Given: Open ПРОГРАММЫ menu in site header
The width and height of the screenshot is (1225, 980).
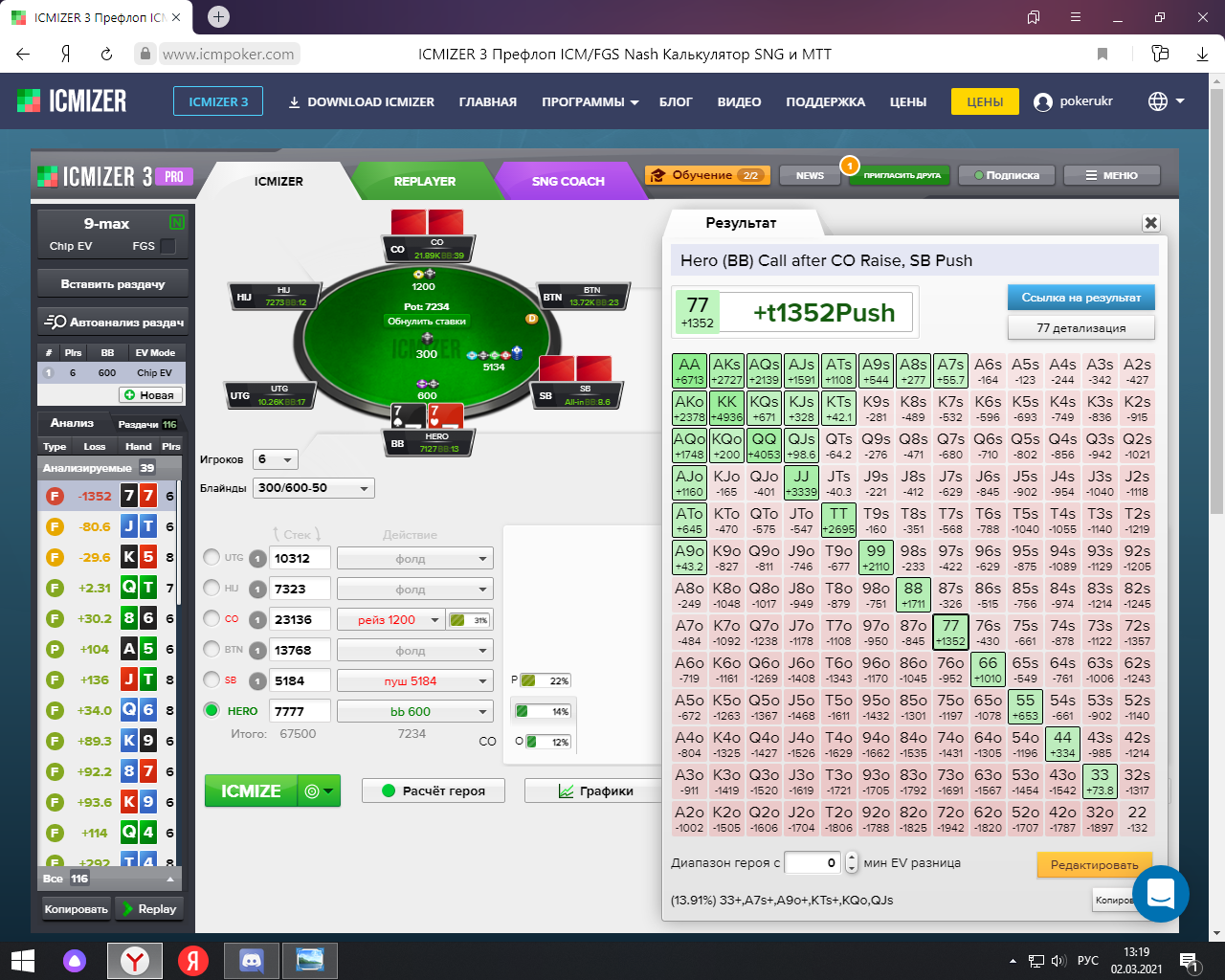Looking at the screenshot, I should coord(590,101).
